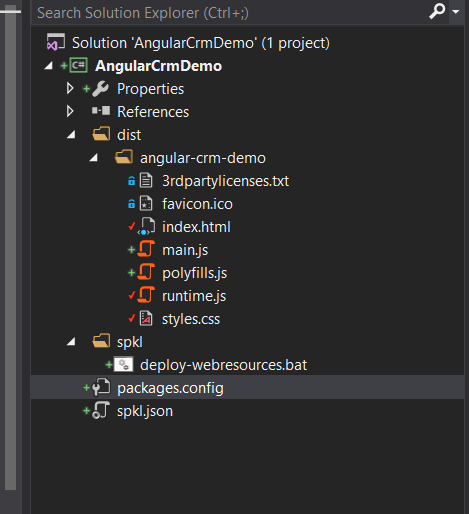
Task: Expand the Properties node
Action: coord(70,88)
